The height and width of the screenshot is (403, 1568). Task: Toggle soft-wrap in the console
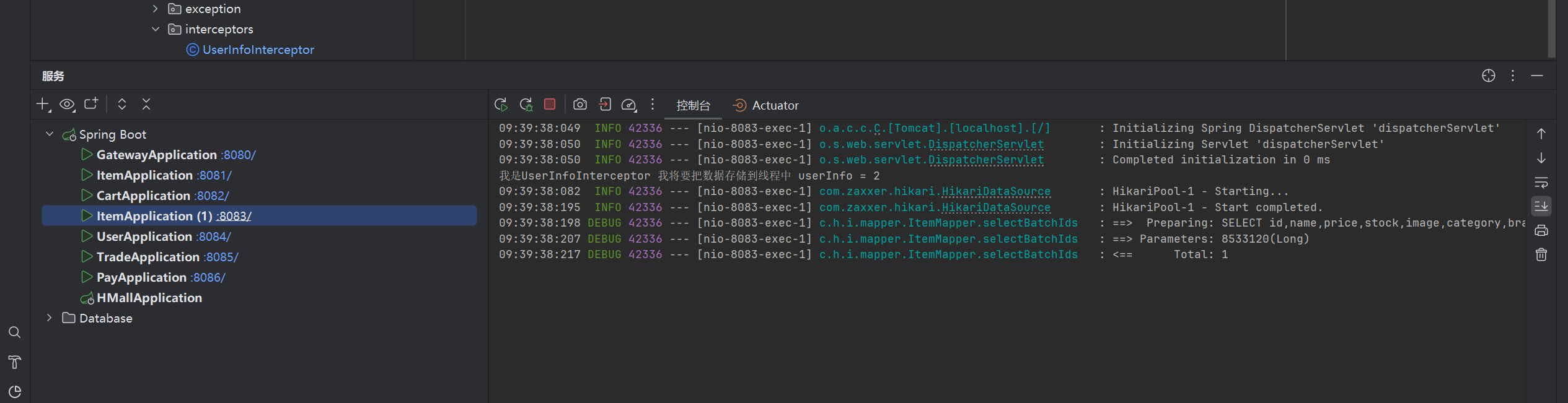click(1541, 182)
